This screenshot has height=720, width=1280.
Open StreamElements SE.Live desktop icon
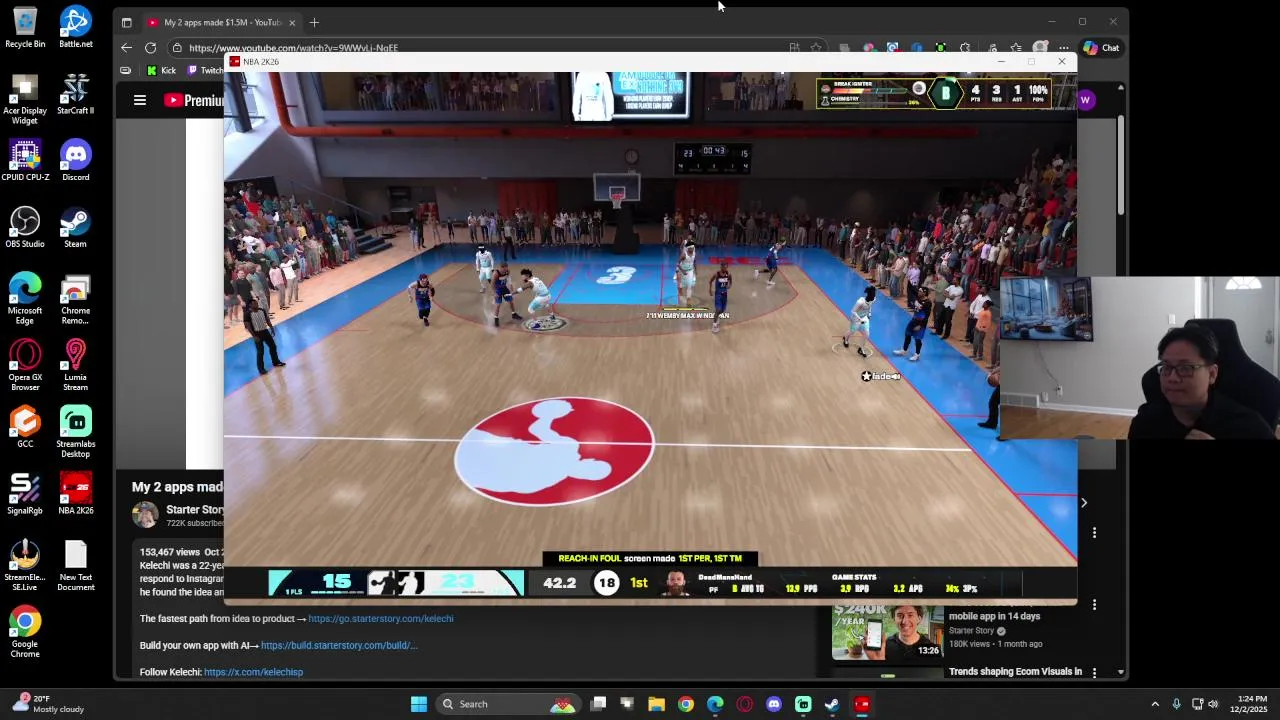tap(25, 566)
